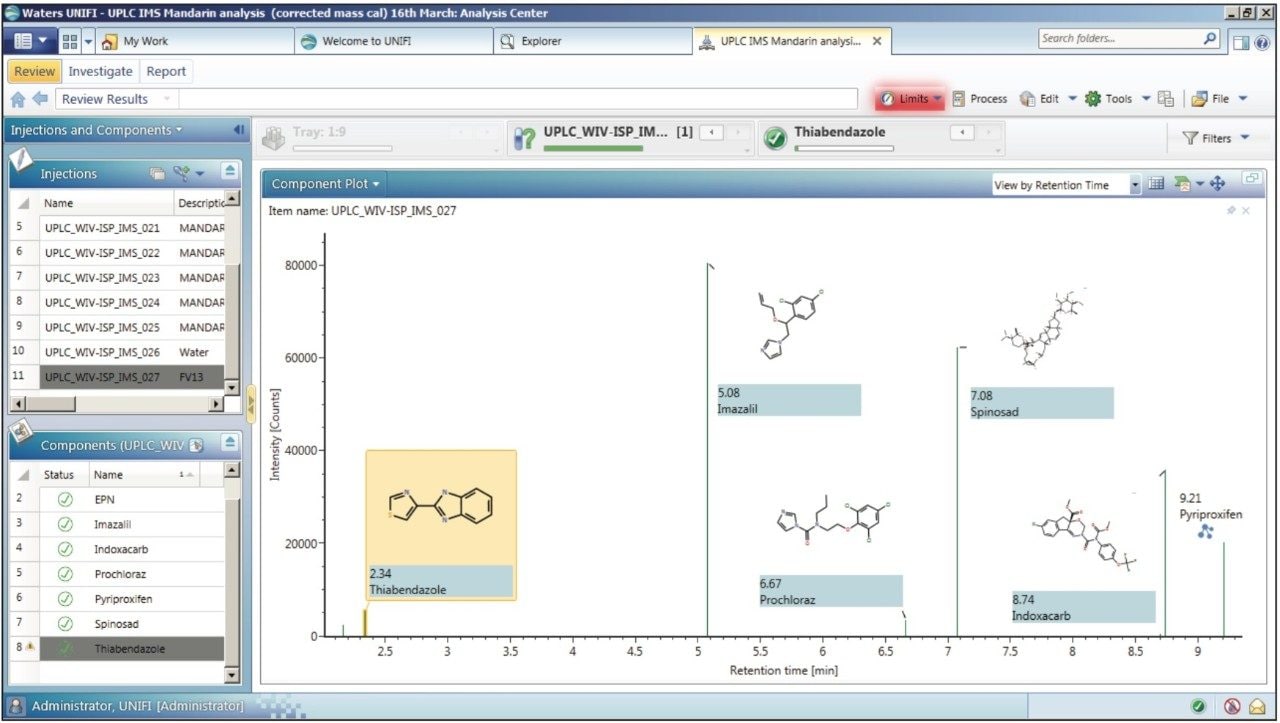Click the small icon beside Components title
This screenshot has width=1280, height=723.
pos(196,444)
